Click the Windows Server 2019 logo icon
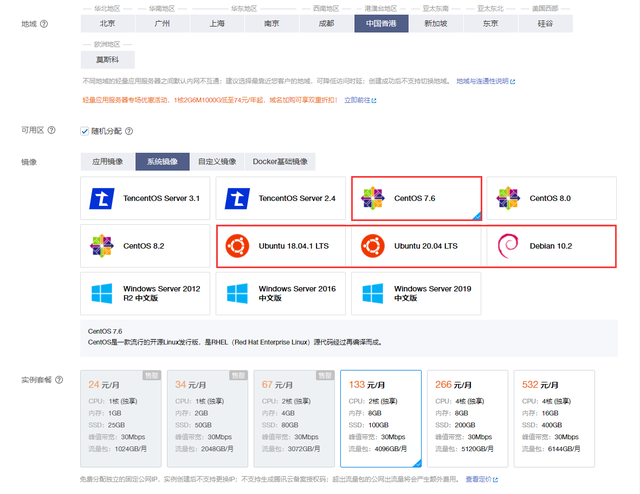The width and height of the screenshot is (640, 494). (x=373, y=294)
